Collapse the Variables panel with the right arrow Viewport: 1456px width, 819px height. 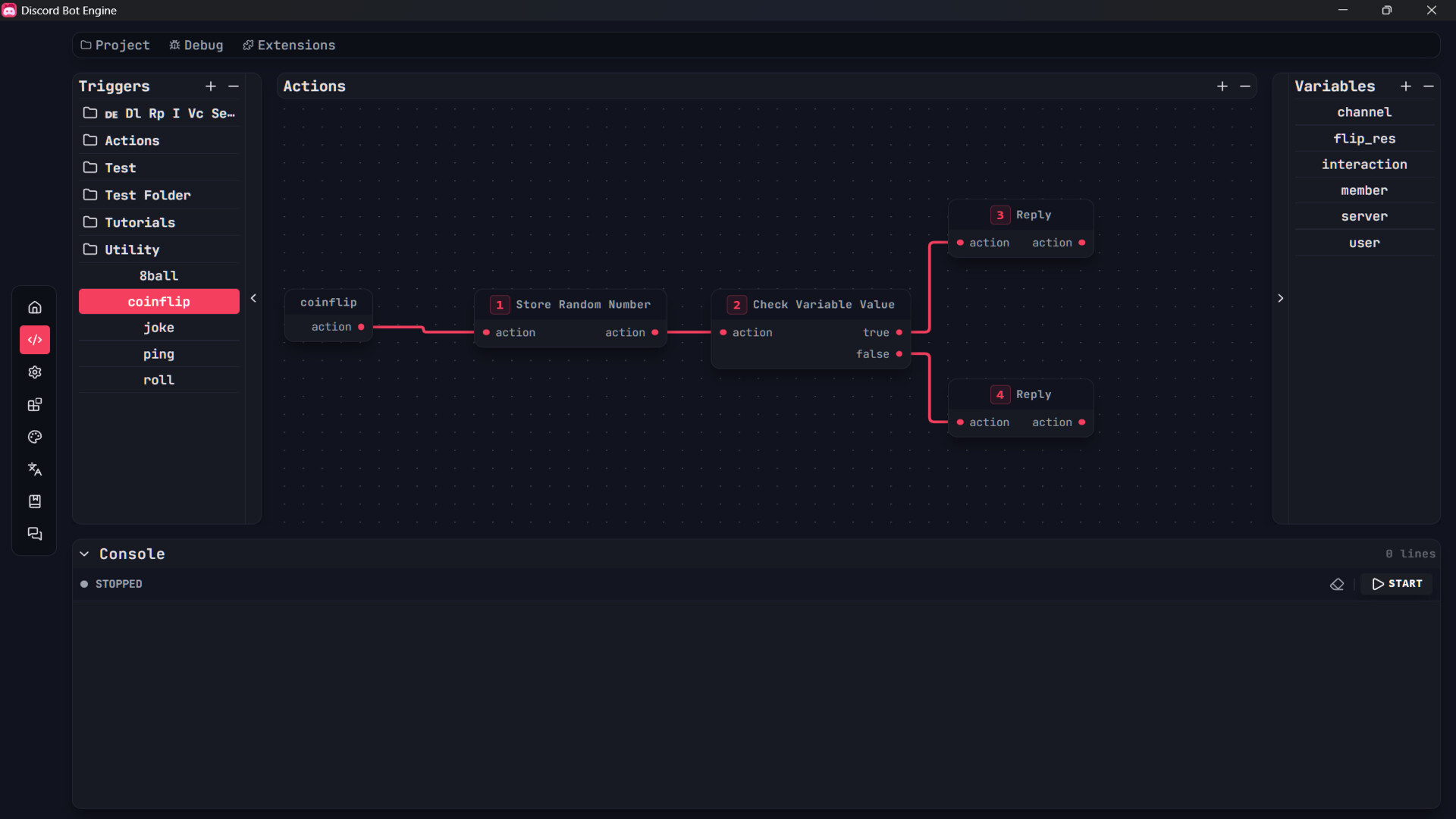tap(1281, 298)
